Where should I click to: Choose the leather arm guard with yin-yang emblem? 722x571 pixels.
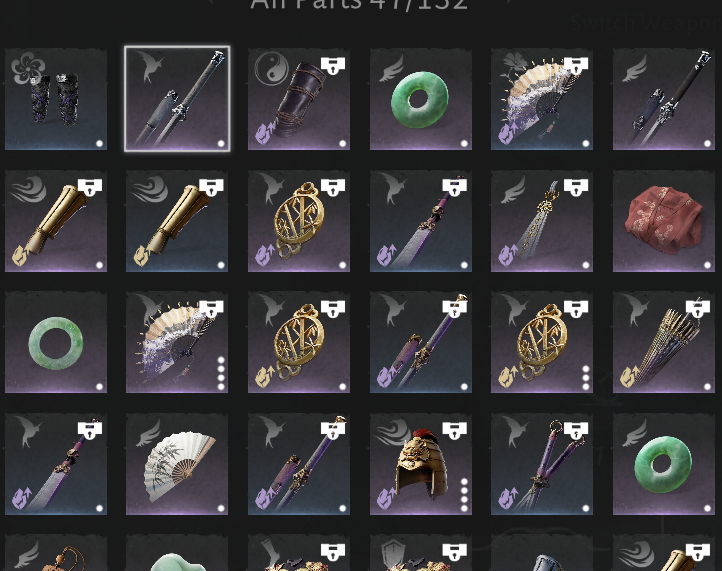pyautogui.click(x=299, y=99)
